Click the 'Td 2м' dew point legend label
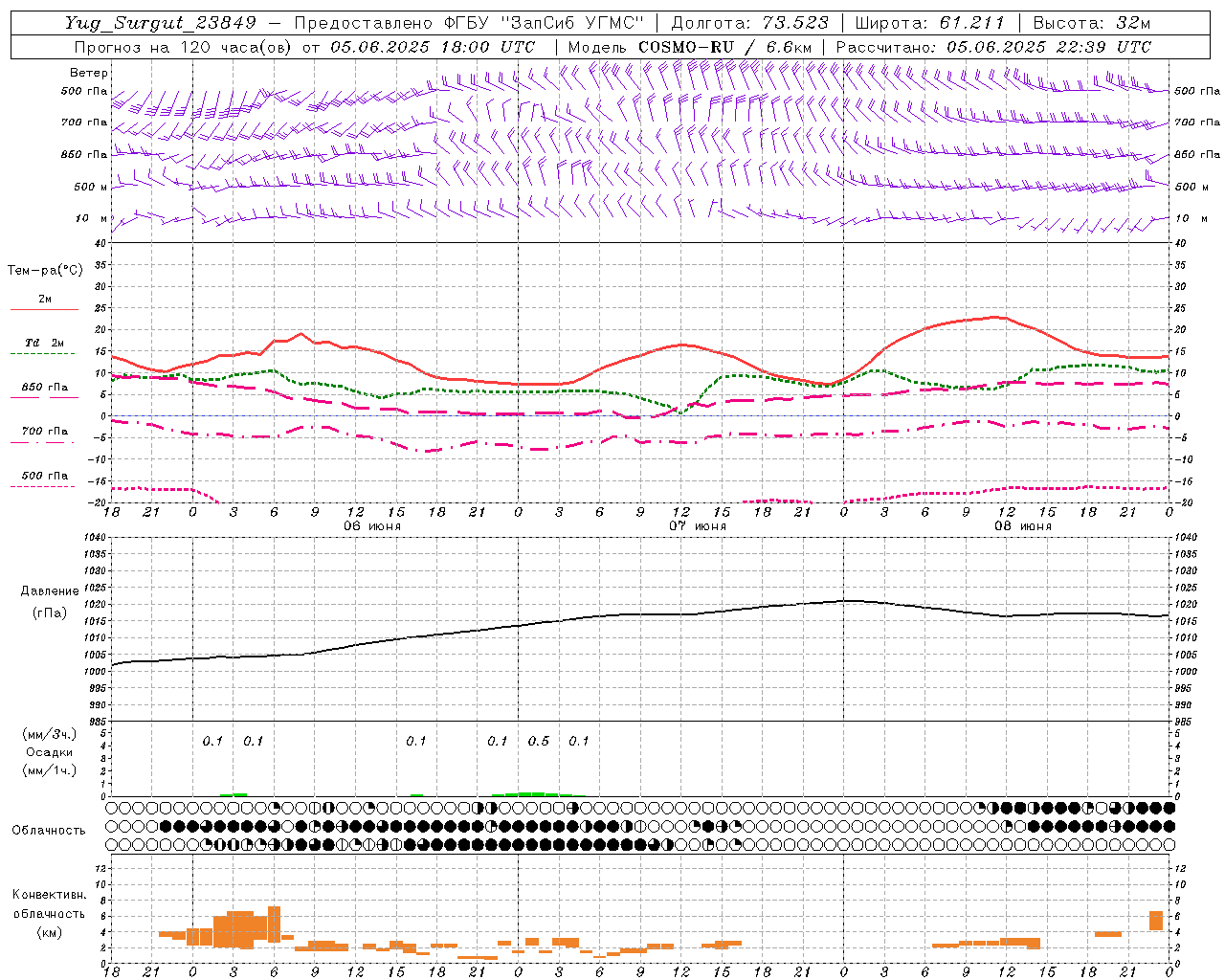This screenshot has width=1225, height=980. 45,343
